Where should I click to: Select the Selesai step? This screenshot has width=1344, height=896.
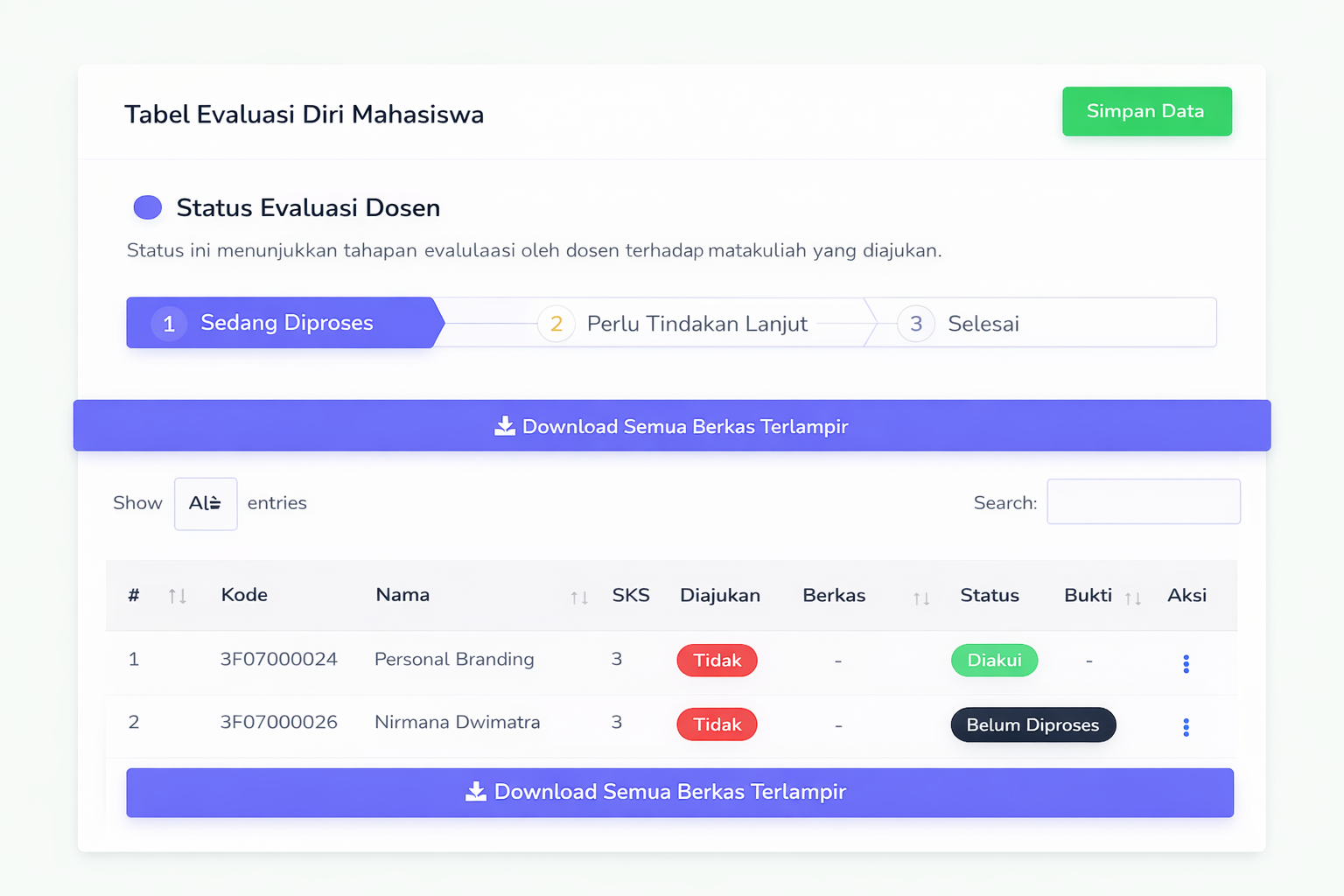983,324
